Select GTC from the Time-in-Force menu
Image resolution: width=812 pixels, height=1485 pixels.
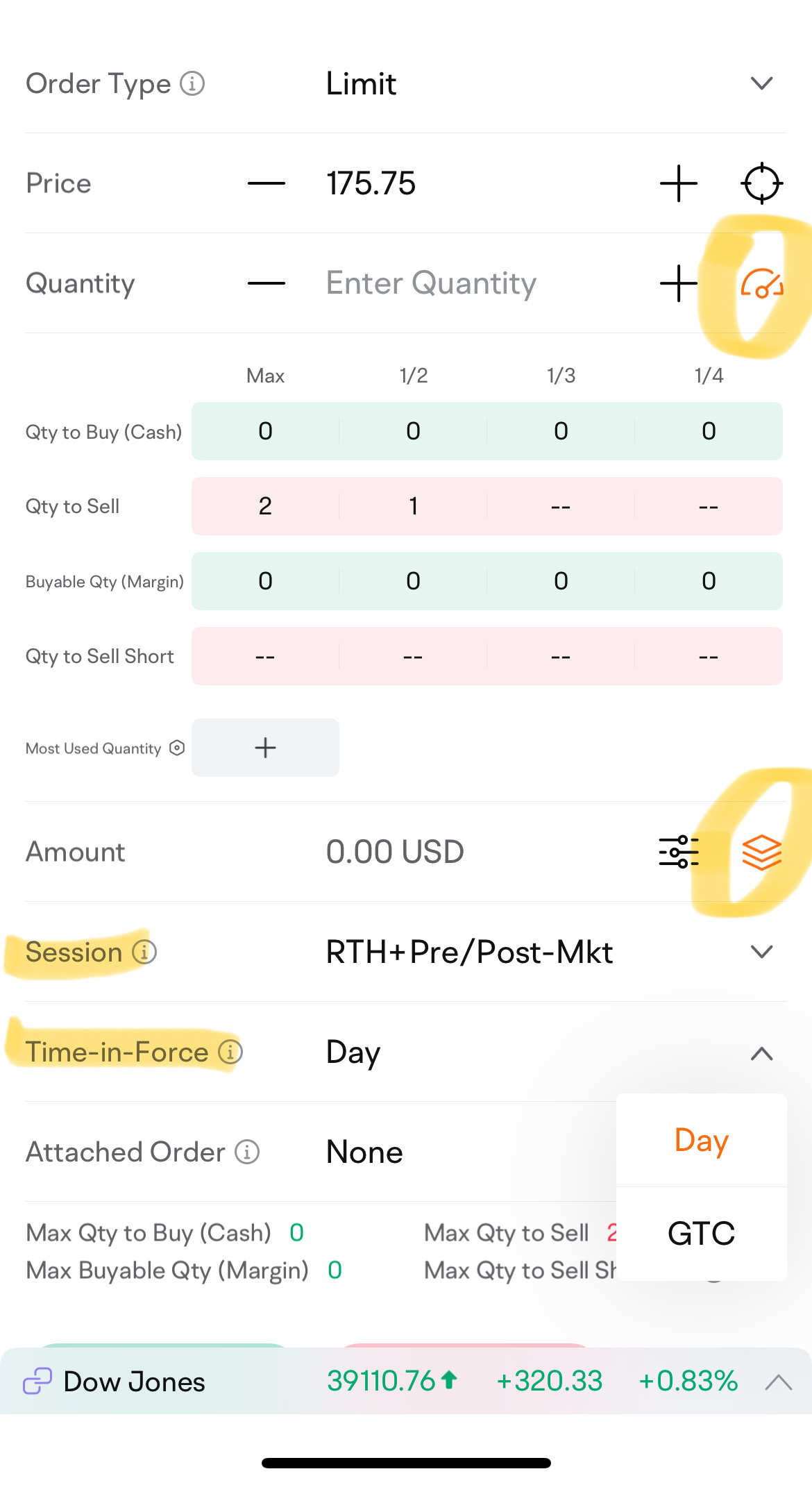pyautogui.click(x=701, y=1234)
